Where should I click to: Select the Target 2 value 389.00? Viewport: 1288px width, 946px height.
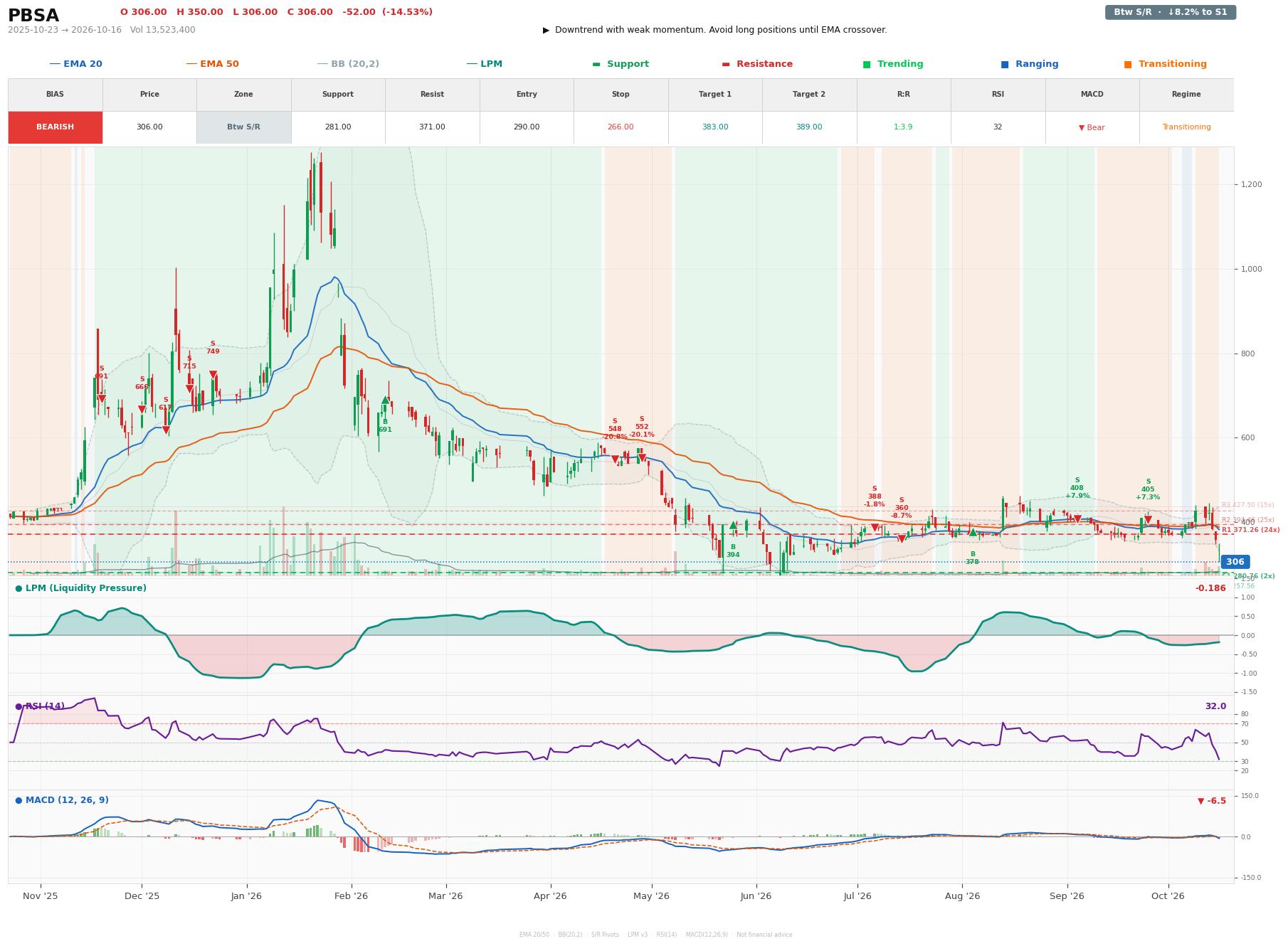click(x=809, y=127)
